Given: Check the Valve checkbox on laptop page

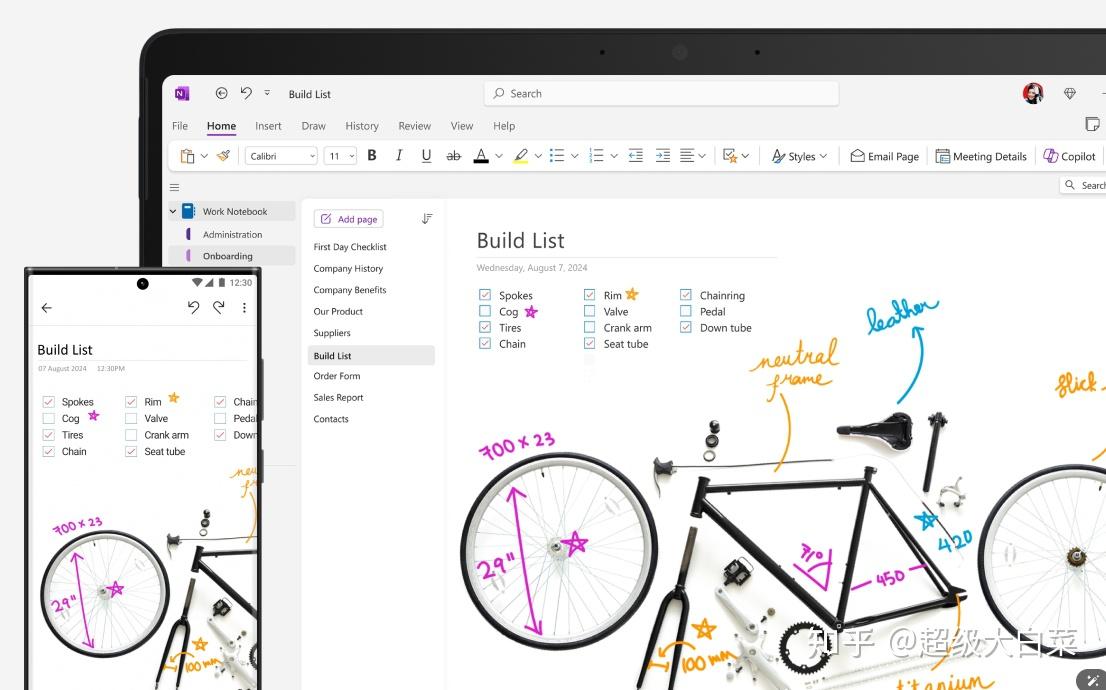Looking at the screenshot, I should pos(589,310).
